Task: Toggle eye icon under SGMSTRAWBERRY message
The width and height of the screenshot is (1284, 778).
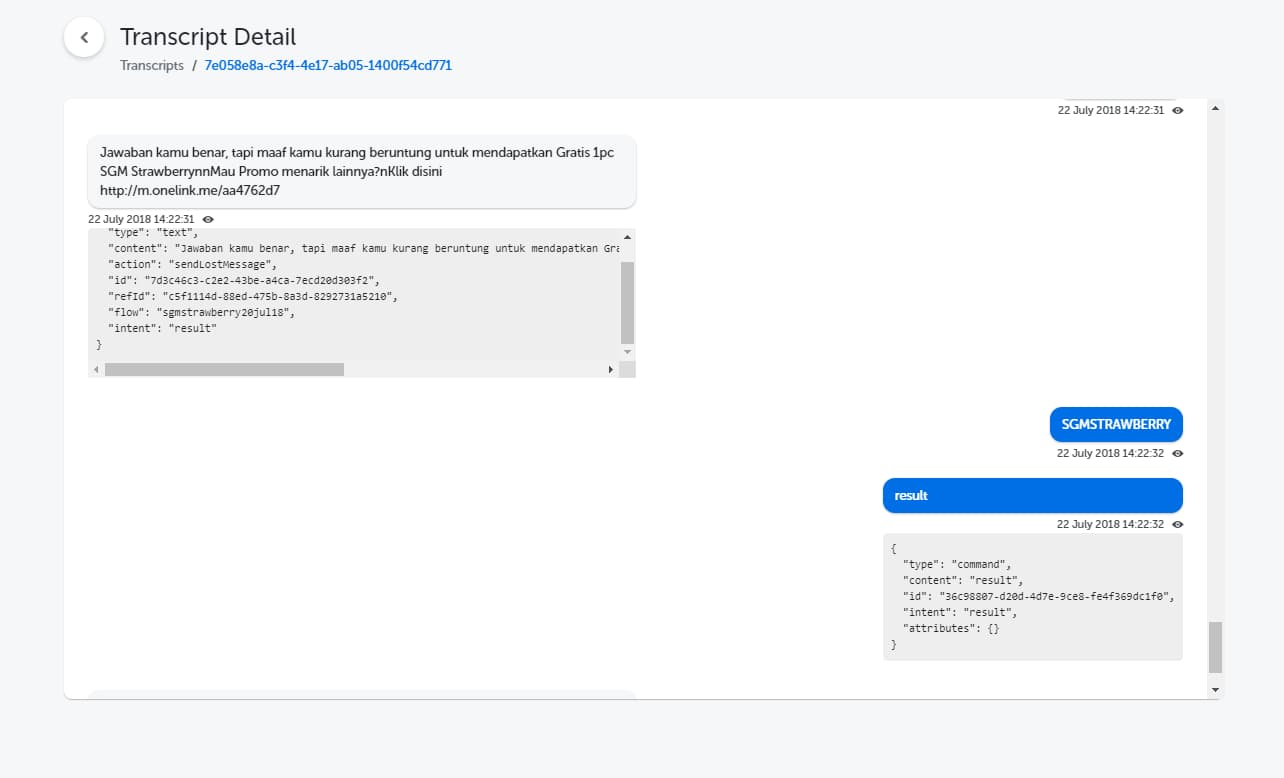Action: coord(1177,453)
